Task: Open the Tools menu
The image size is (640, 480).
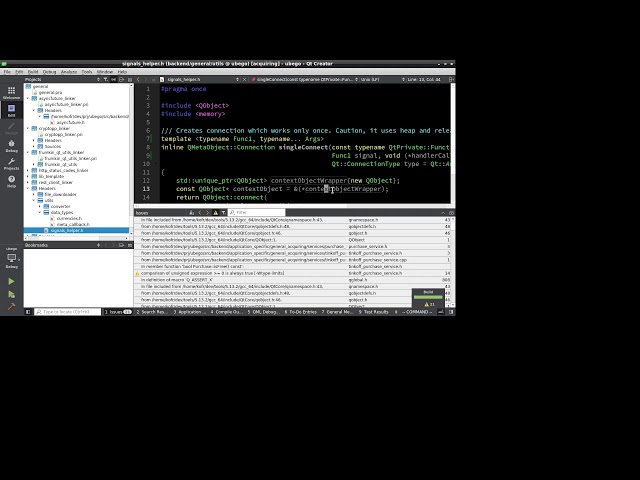Action: (x=87, y=72)
